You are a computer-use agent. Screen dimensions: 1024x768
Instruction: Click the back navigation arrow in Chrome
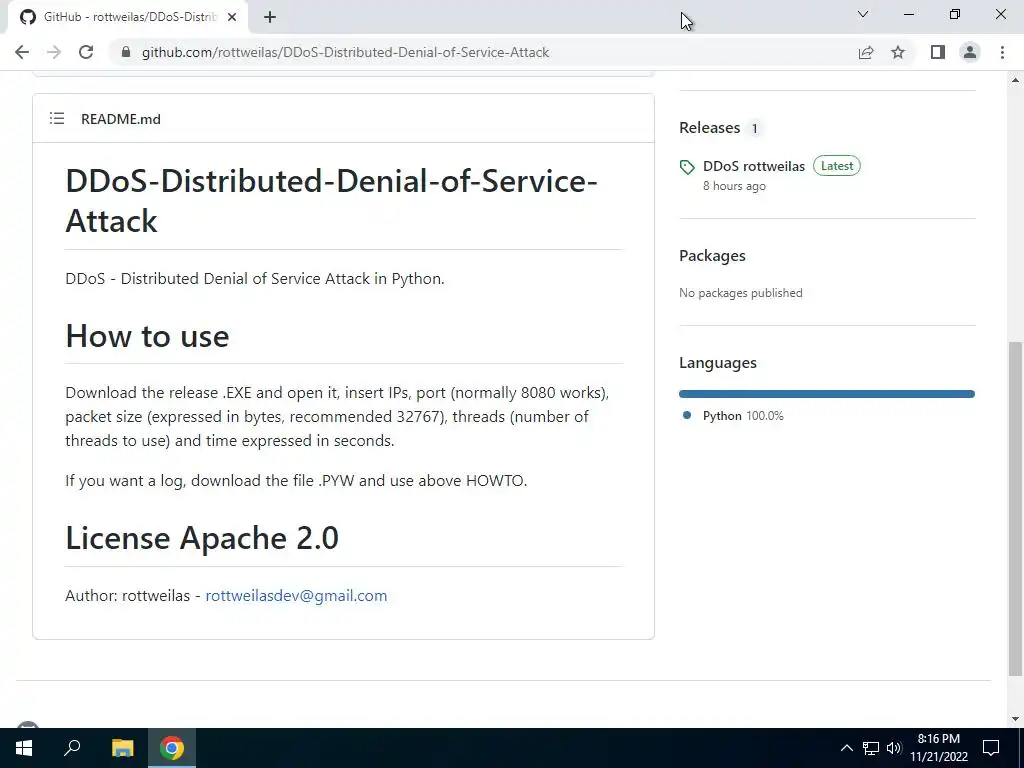(x=22, y=52)
